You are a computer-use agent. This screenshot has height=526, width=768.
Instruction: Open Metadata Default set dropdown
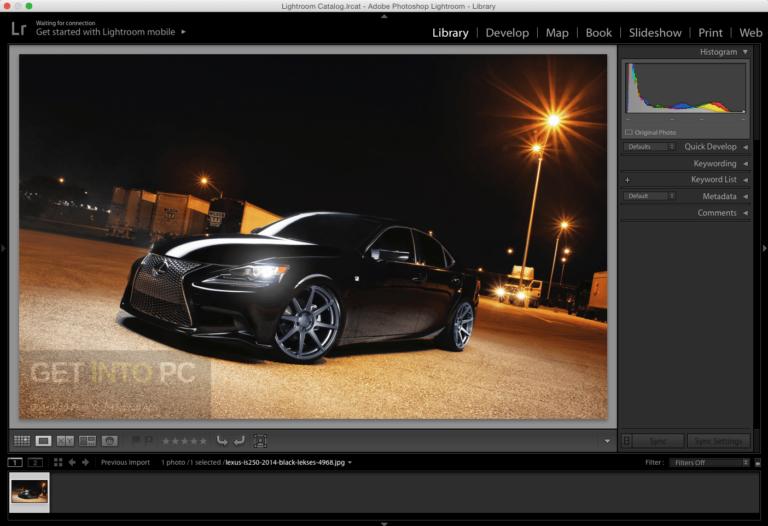[649, 196]
